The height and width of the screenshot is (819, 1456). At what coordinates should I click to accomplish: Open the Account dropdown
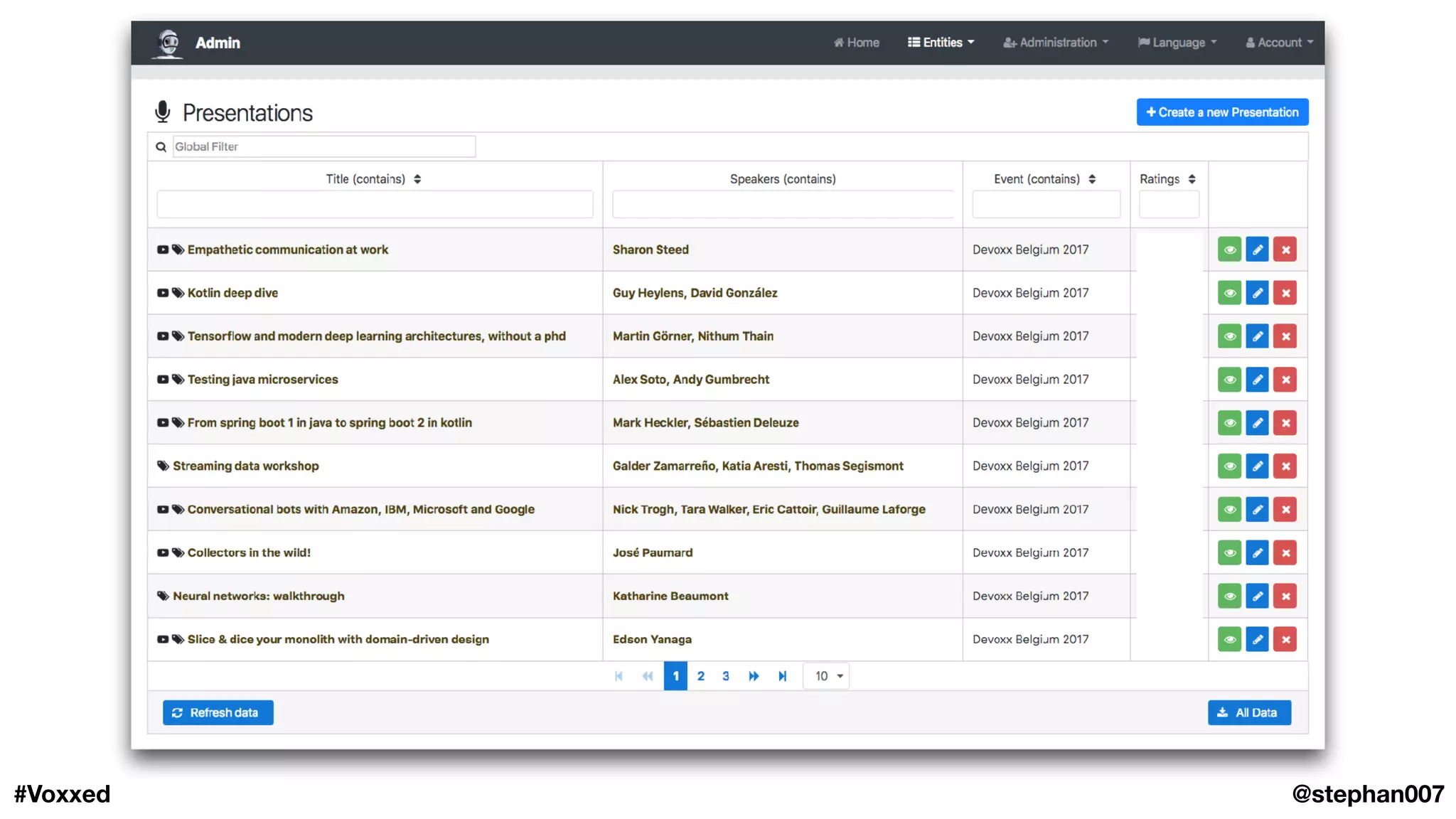pos(1279,43)
